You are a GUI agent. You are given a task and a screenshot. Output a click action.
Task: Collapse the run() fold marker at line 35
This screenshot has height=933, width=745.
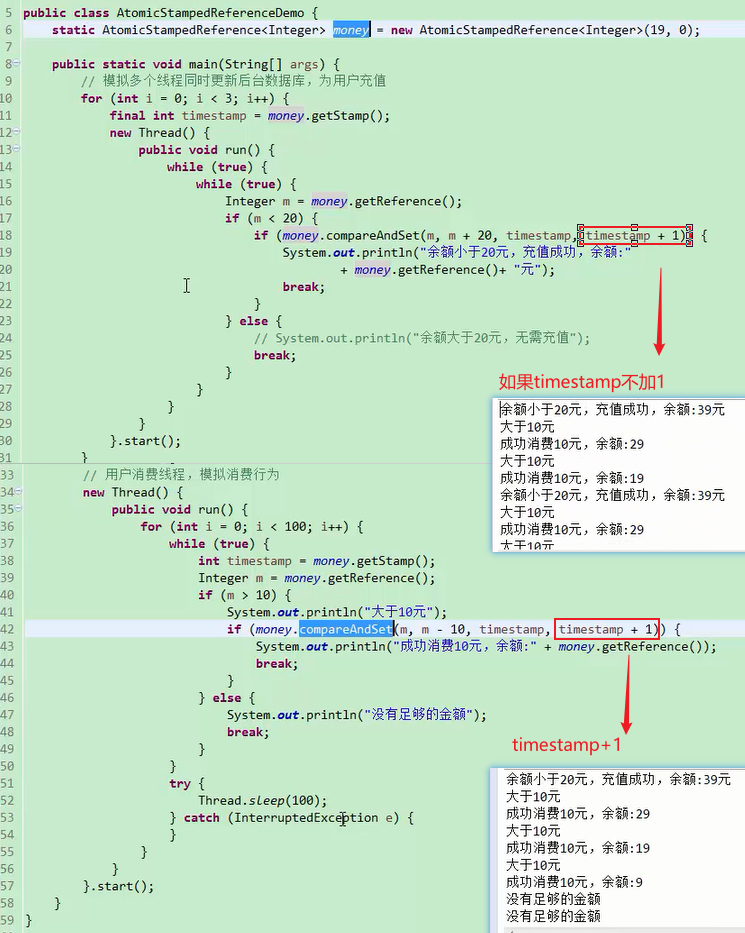pyautogui.click(x=17, y=509)
